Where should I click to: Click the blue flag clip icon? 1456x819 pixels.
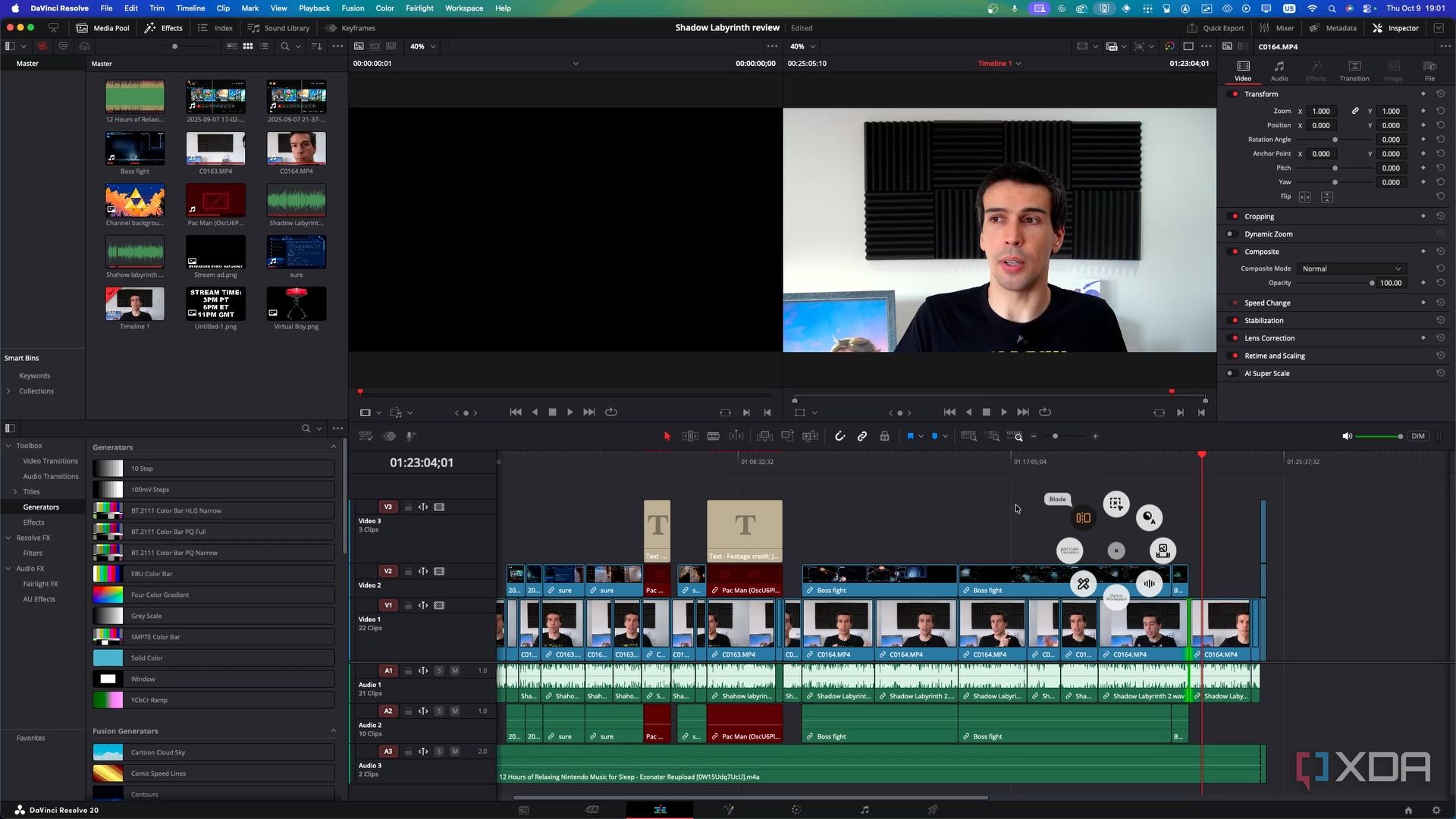click(910, 436)
